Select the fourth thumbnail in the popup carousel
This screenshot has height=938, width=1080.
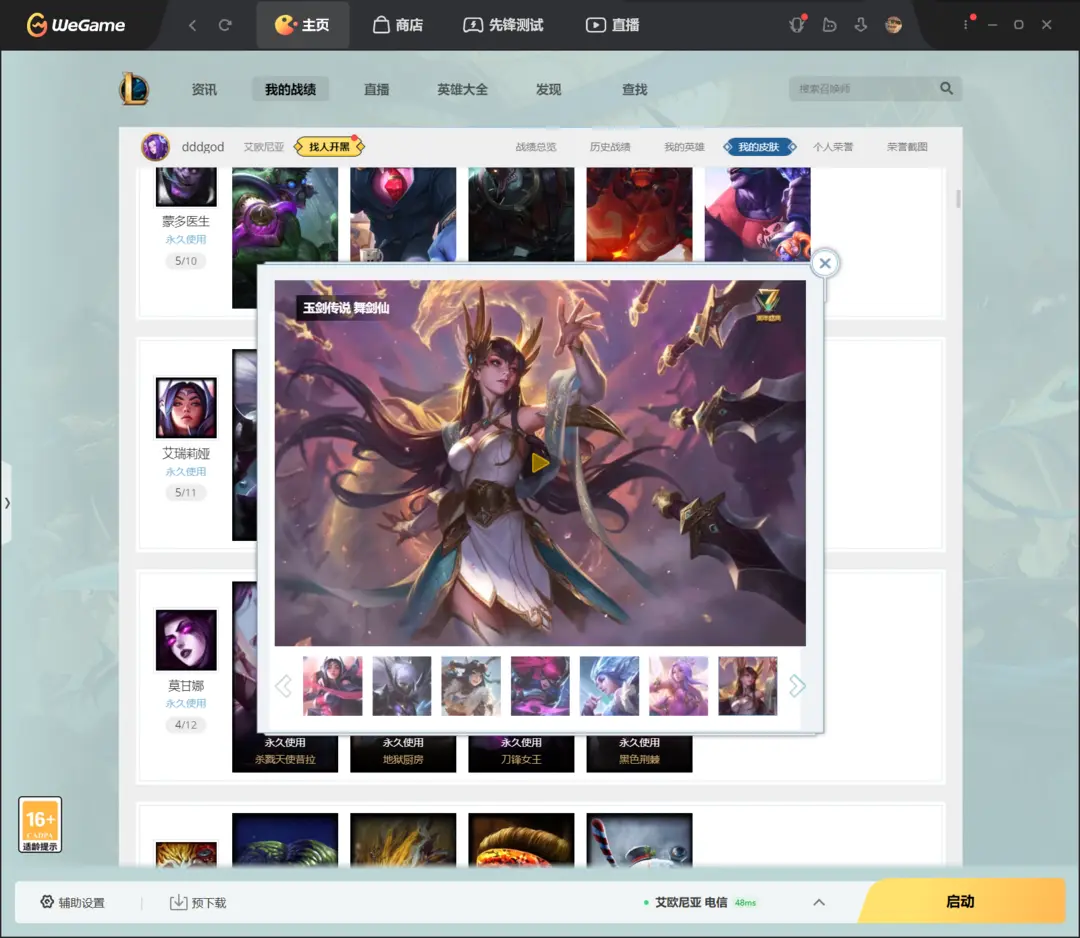[x=540, y=686]
